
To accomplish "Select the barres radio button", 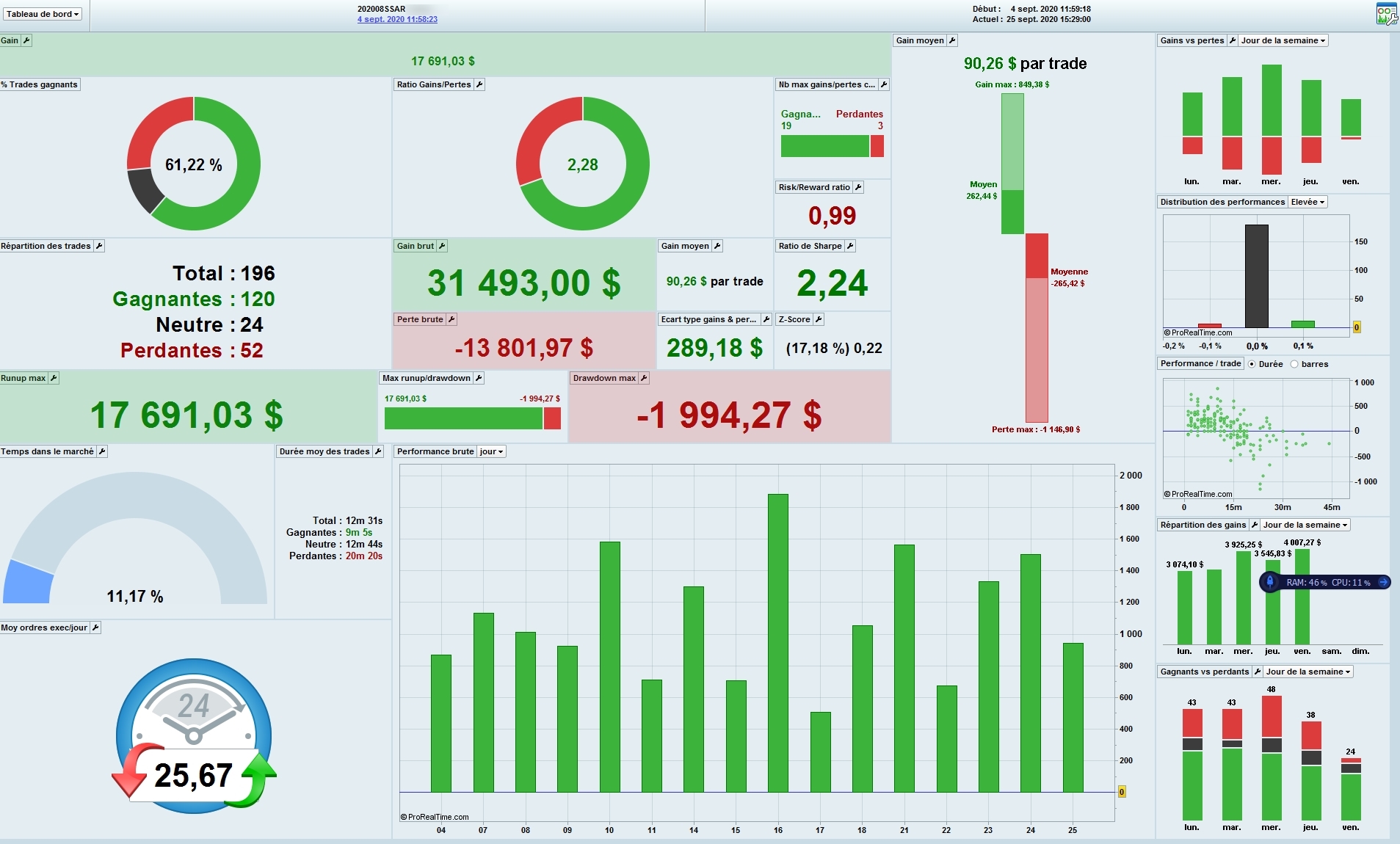I will (x=1294, y=364).
